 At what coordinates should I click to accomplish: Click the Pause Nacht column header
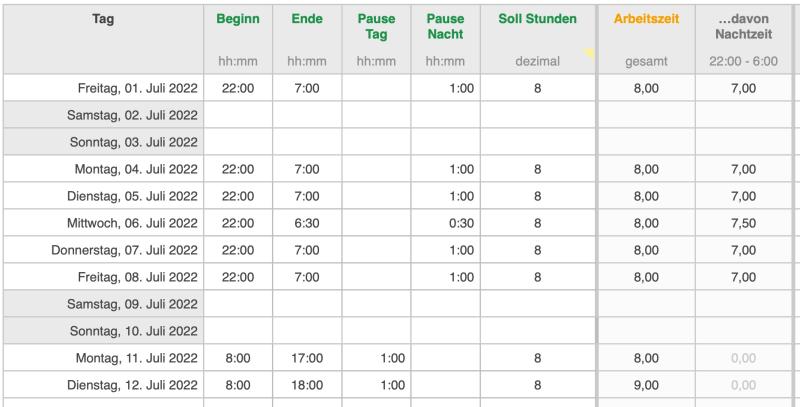(445, 26)
